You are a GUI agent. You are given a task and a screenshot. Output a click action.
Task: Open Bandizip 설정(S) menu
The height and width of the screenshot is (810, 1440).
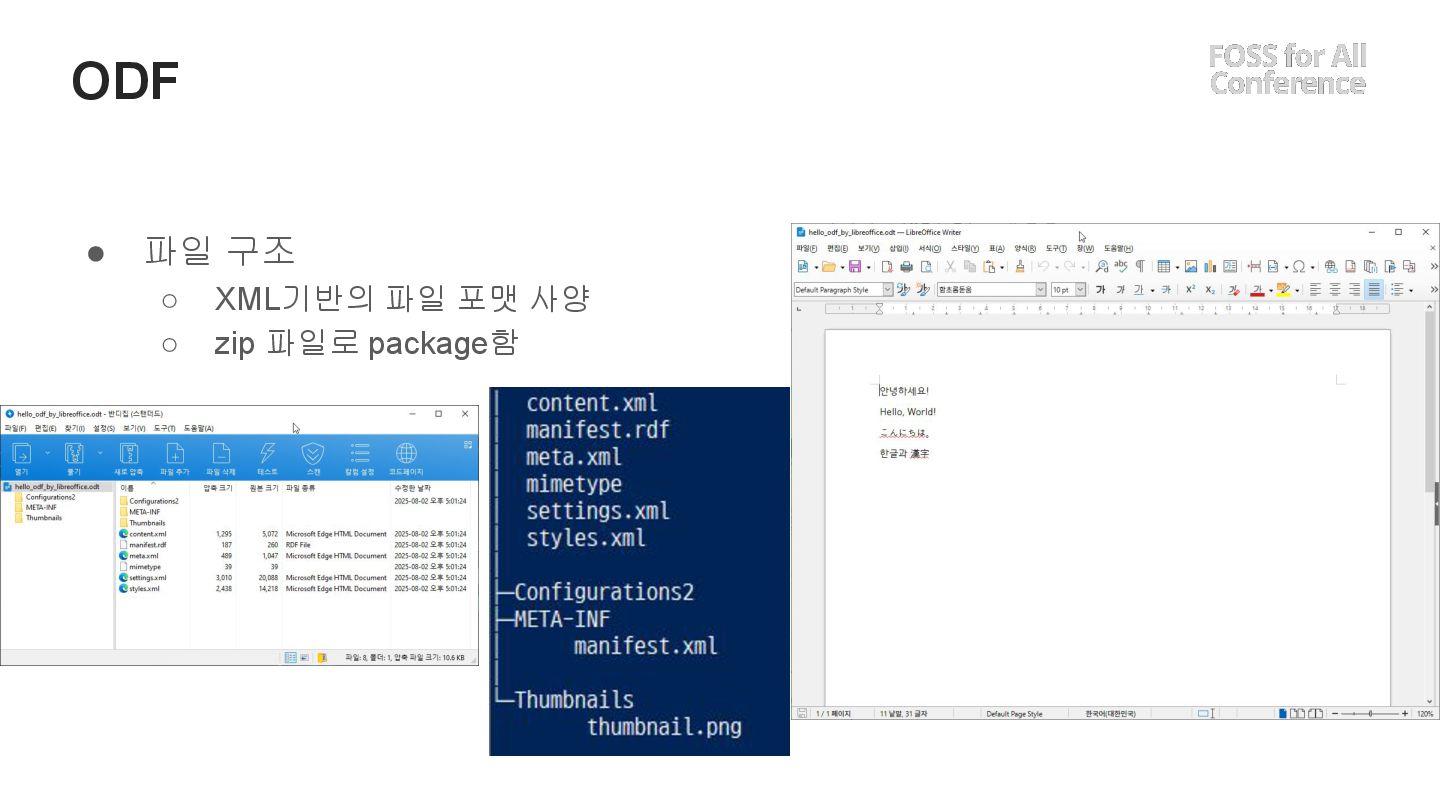tap(104, 428)
